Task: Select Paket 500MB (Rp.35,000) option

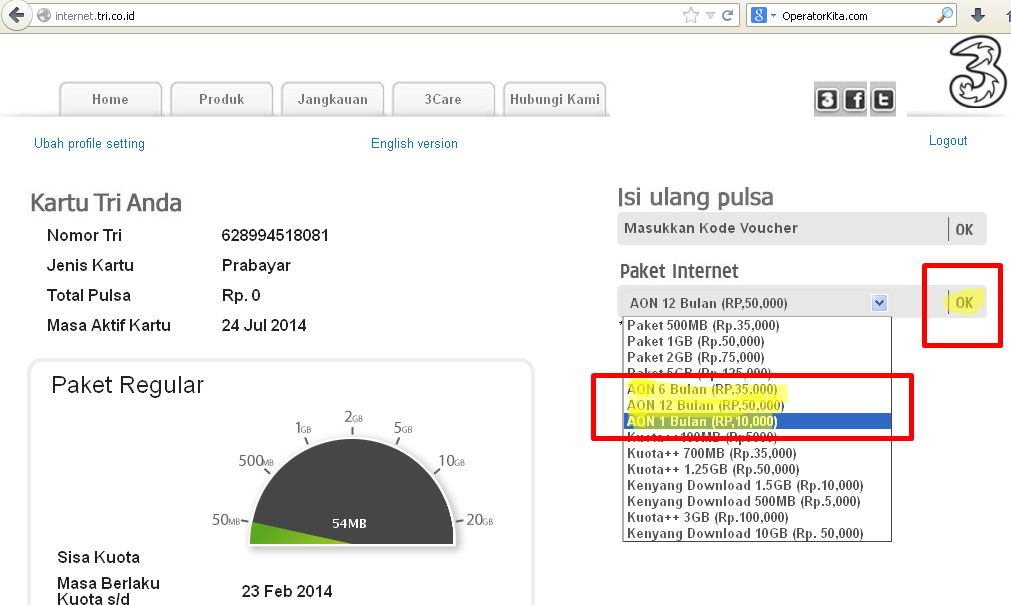Action: click(757, 325)
